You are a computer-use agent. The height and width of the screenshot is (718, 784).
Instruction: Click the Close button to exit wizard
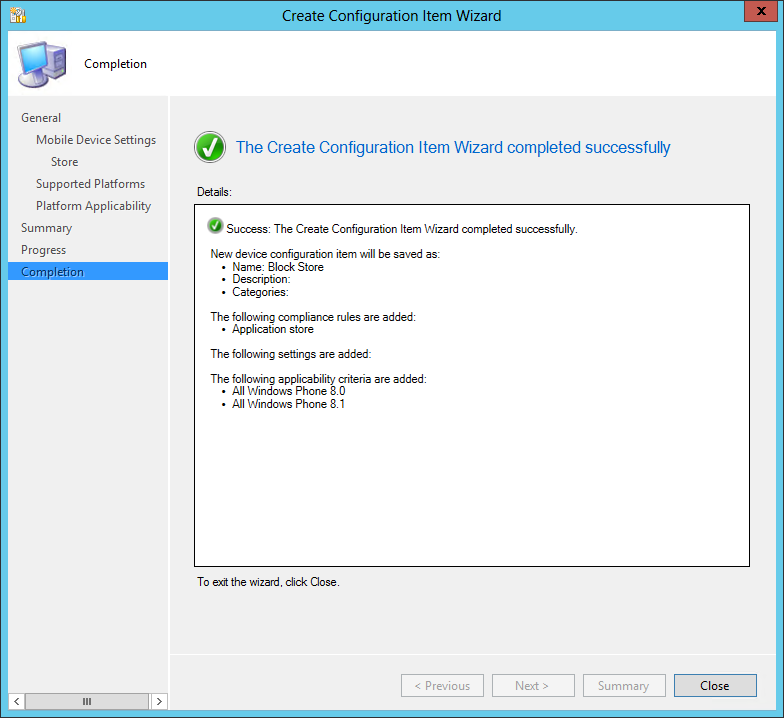715,686
